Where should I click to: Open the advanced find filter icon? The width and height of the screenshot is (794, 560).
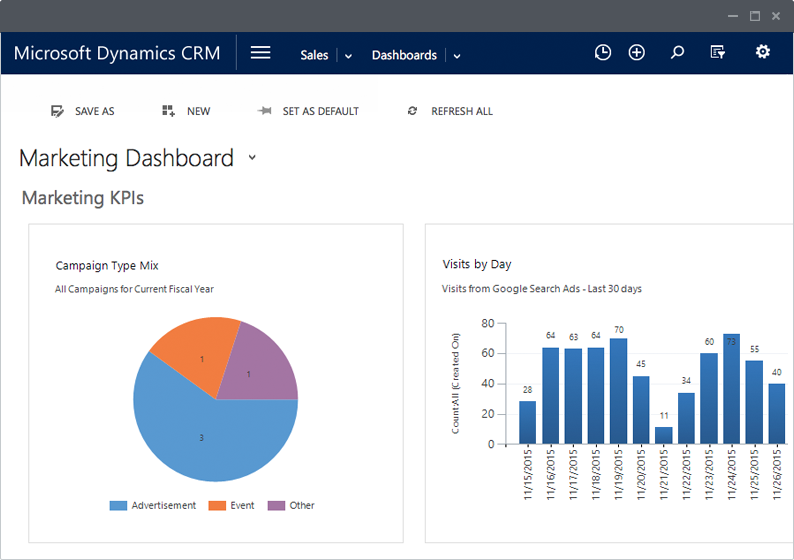coord(718,52)
